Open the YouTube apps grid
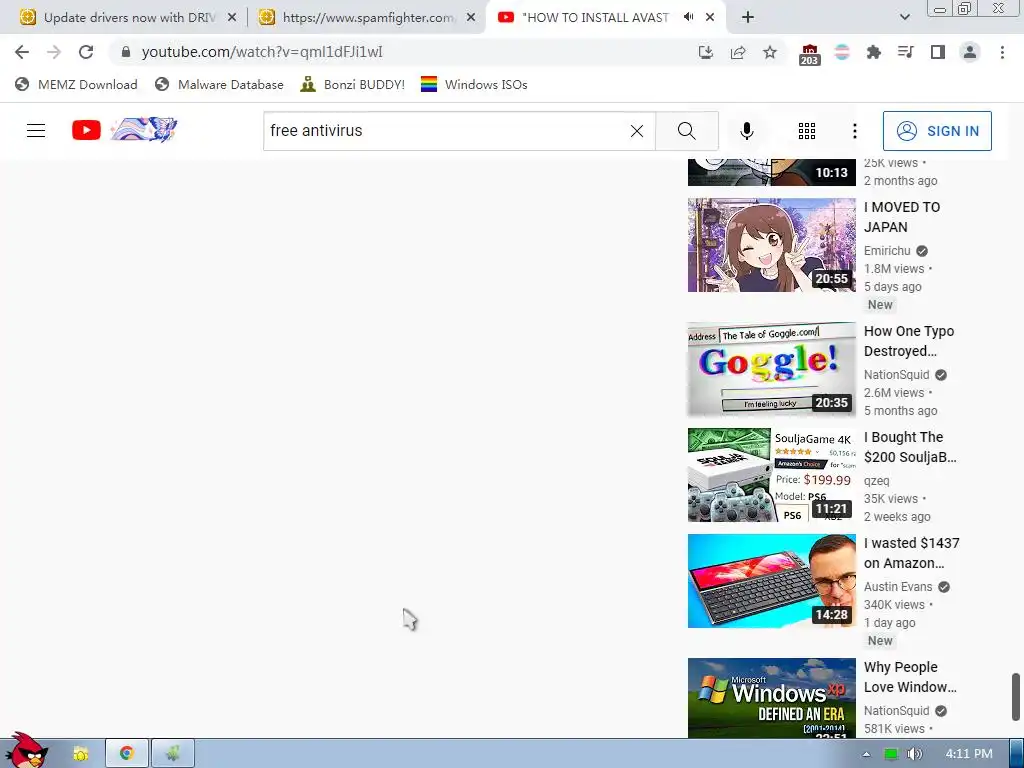 807,131
